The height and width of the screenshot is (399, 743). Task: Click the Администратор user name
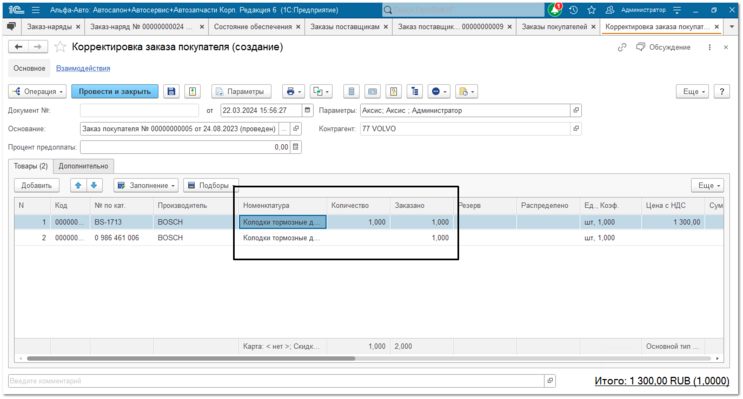coord(643,9)
